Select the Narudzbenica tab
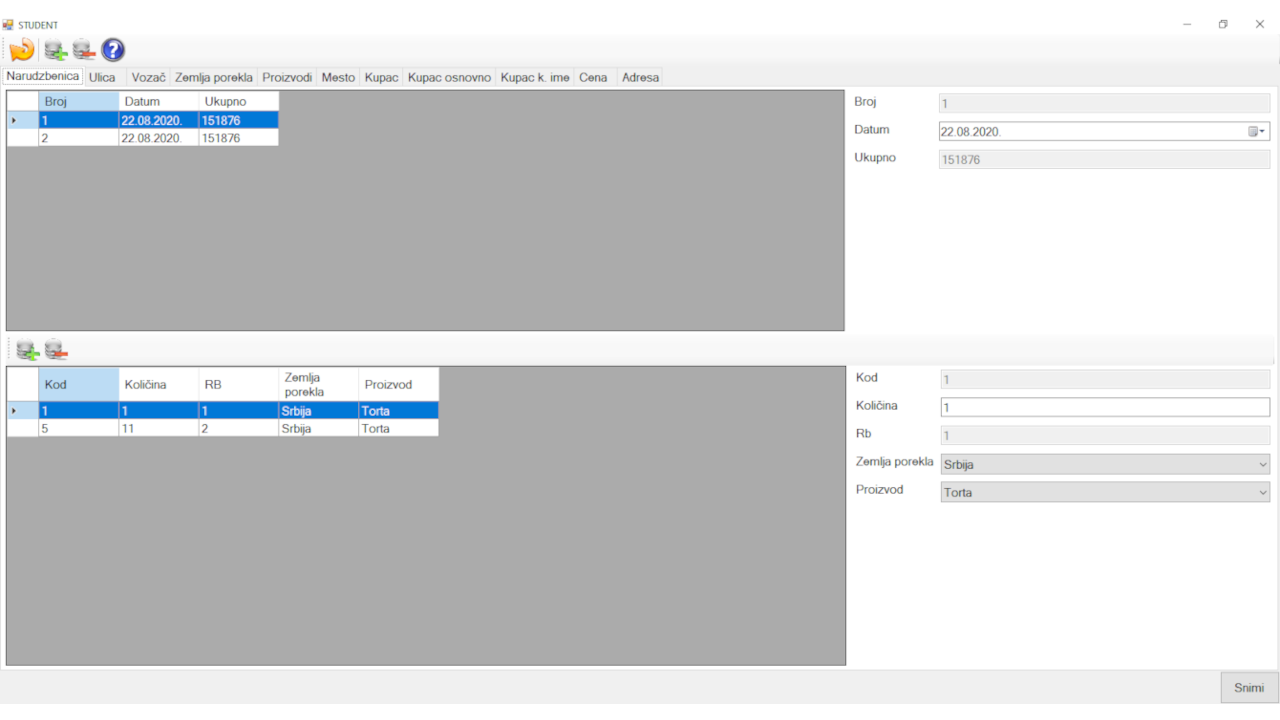 click(43, 76)
